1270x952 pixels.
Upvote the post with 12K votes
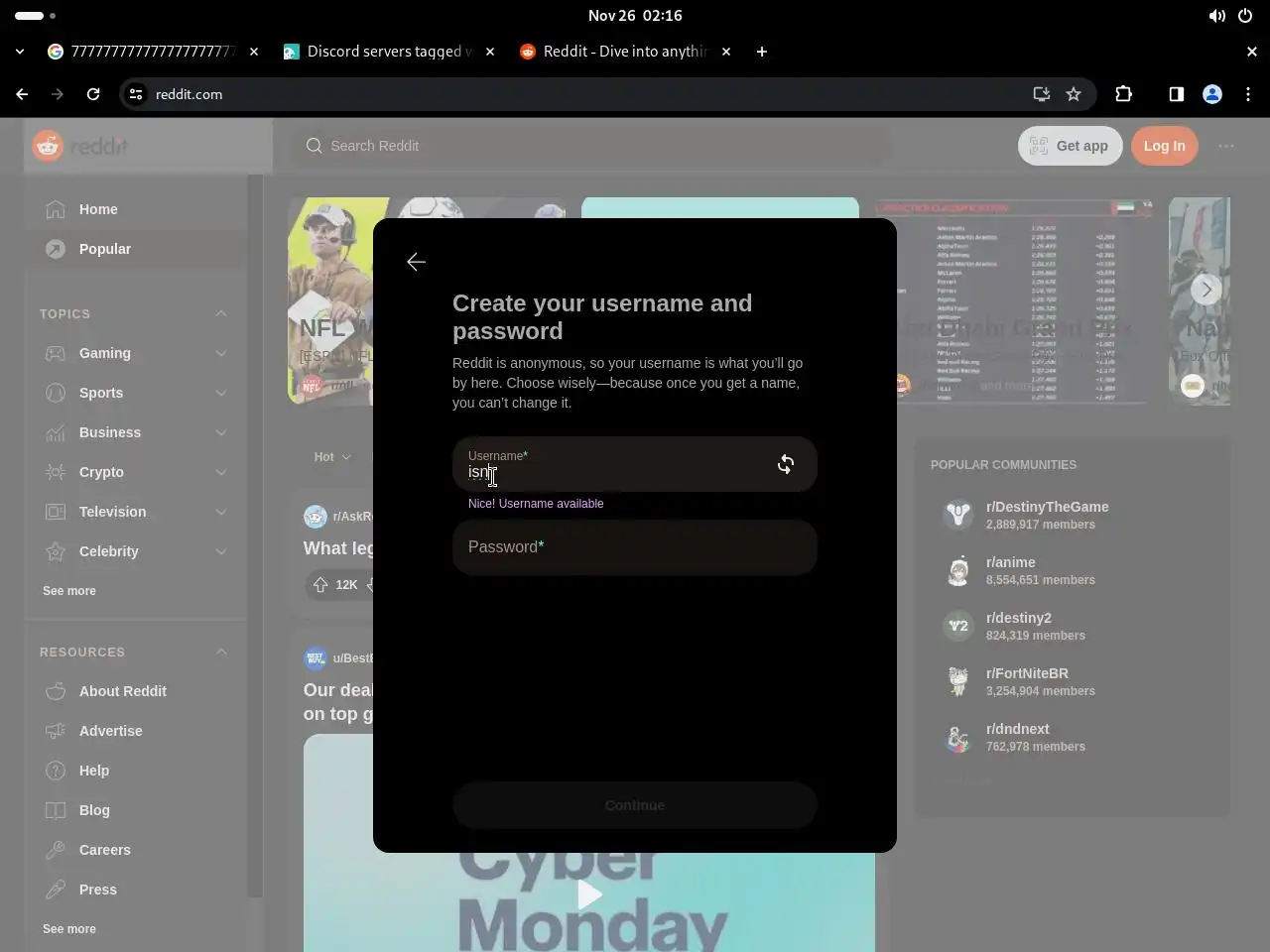[x=320, y=585]
